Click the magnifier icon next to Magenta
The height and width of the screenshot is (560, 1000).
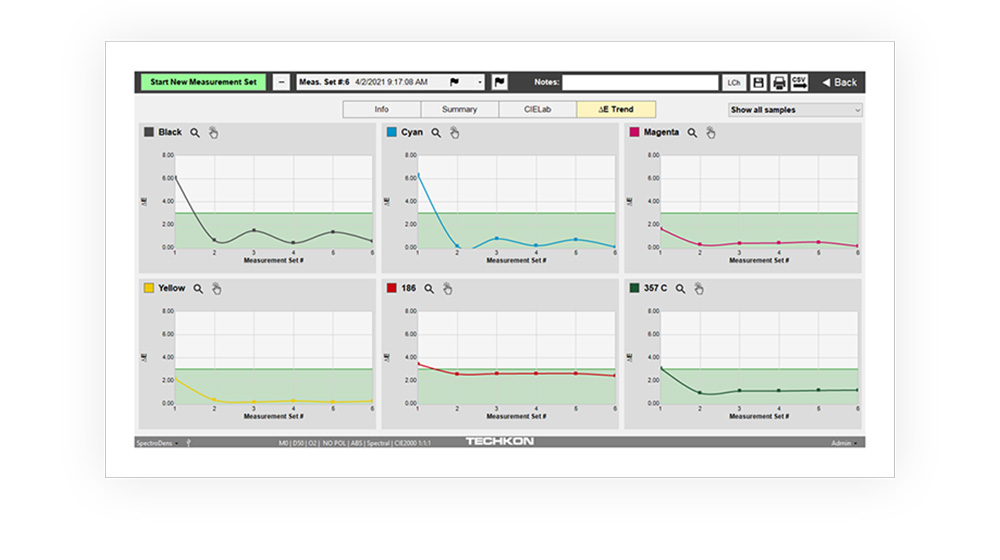pos(692,132)
